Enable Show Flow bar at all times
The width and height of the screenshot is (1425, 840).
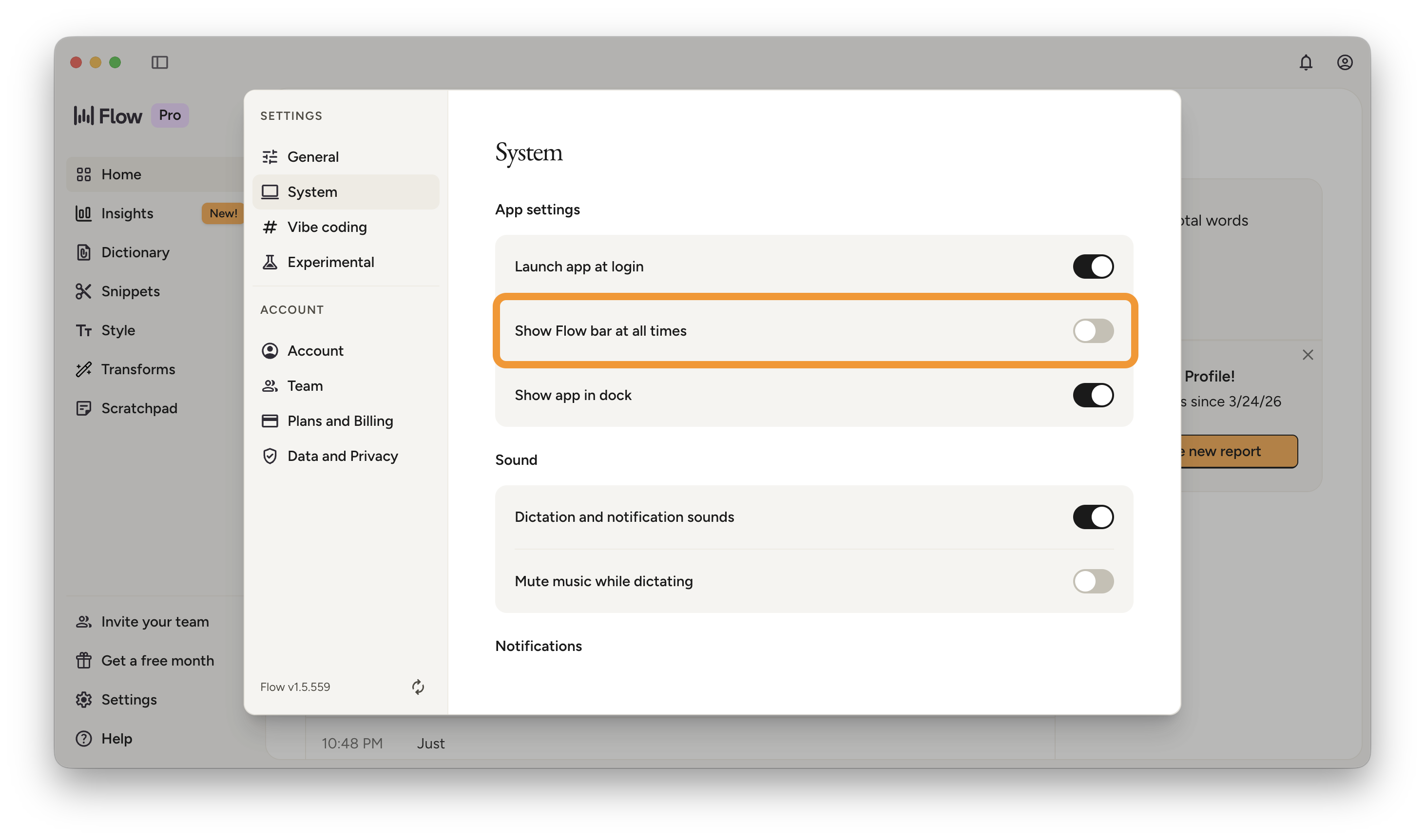click(x=1093, y=331)
